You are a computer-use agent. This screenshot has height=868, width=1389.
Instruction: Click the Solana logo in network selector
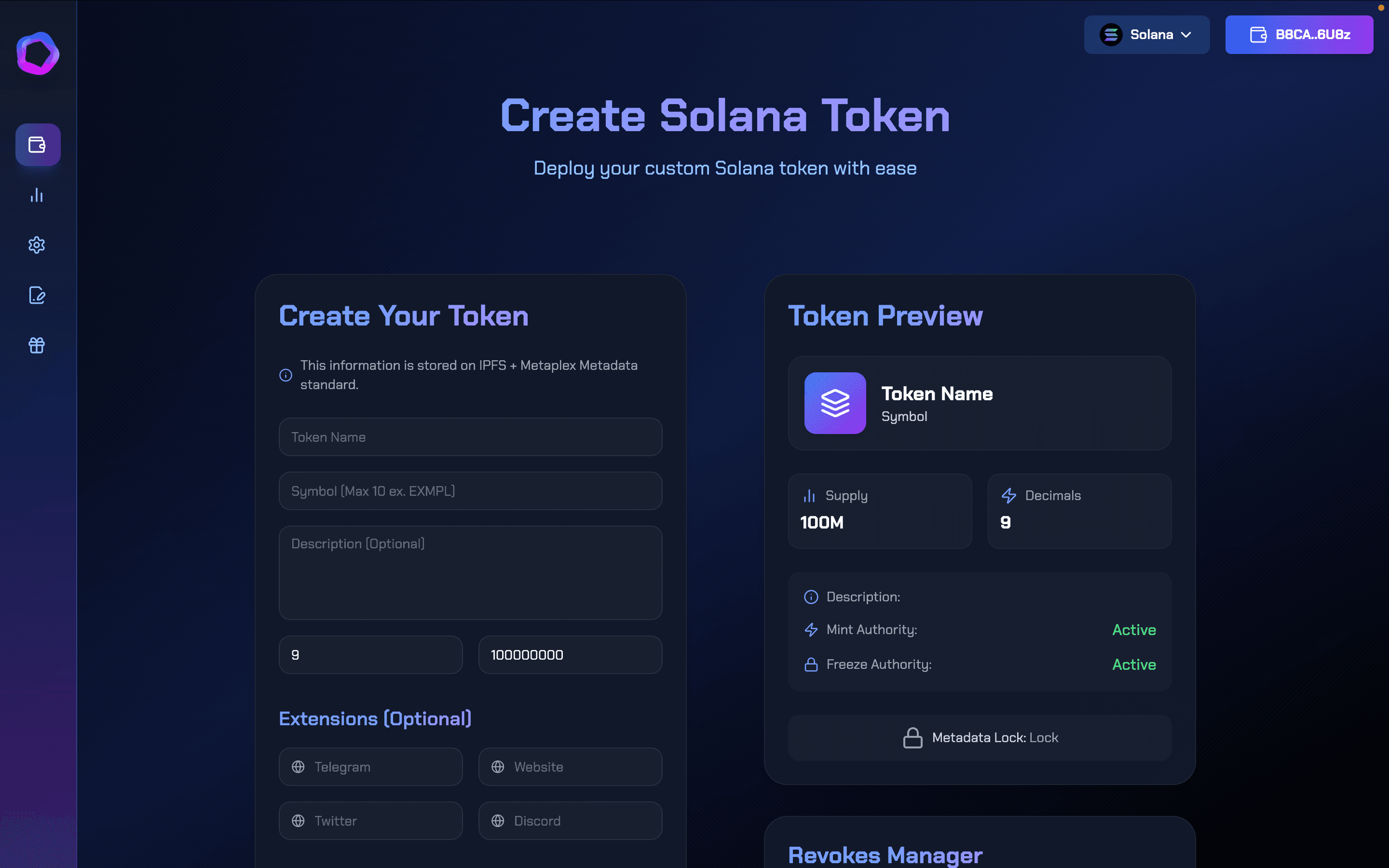(x=1111, y=34)
